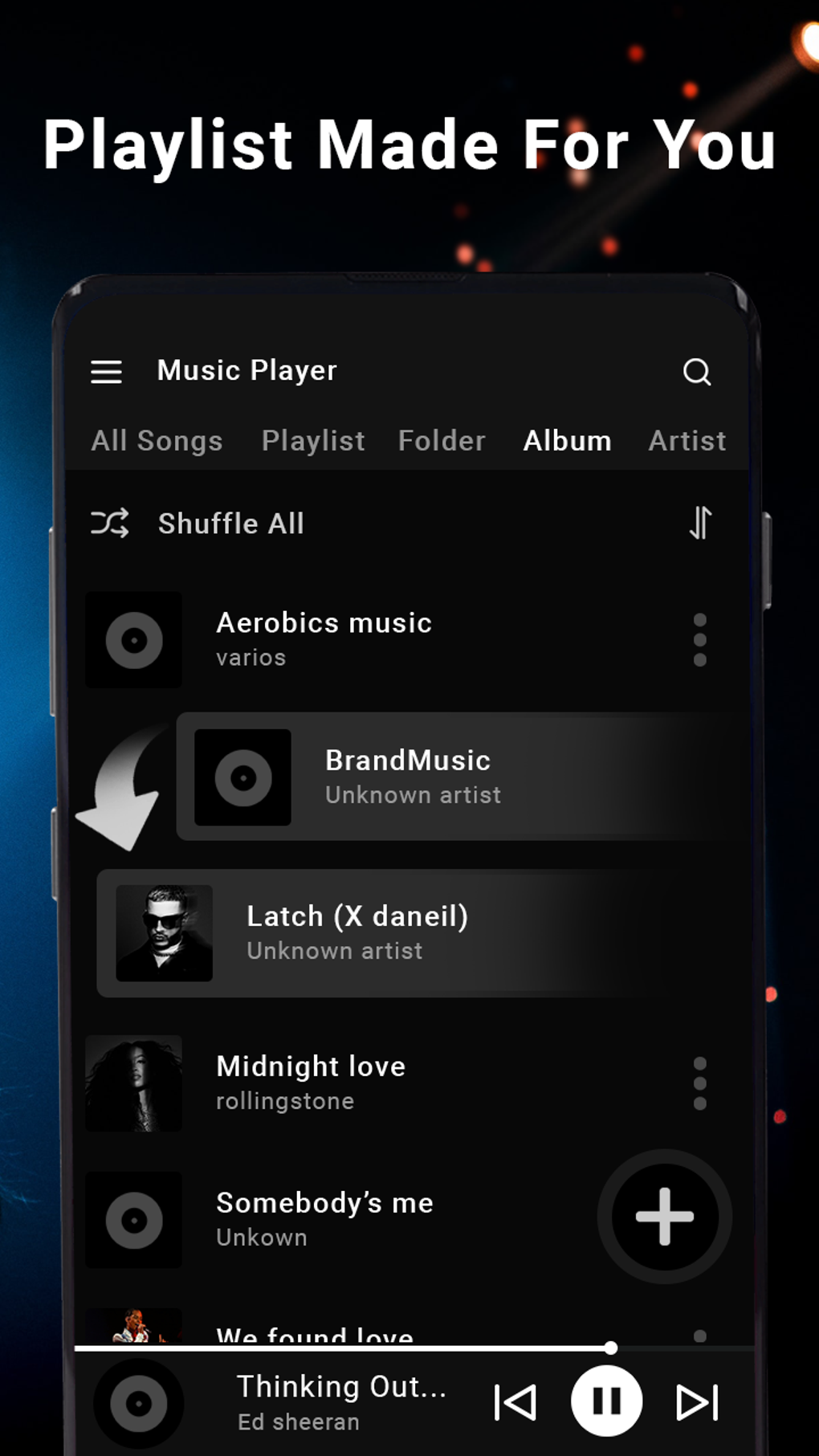This screenshot has height=1456, width=819.
Task: Select the BrandMusic album row
Action: coord(464,777)
